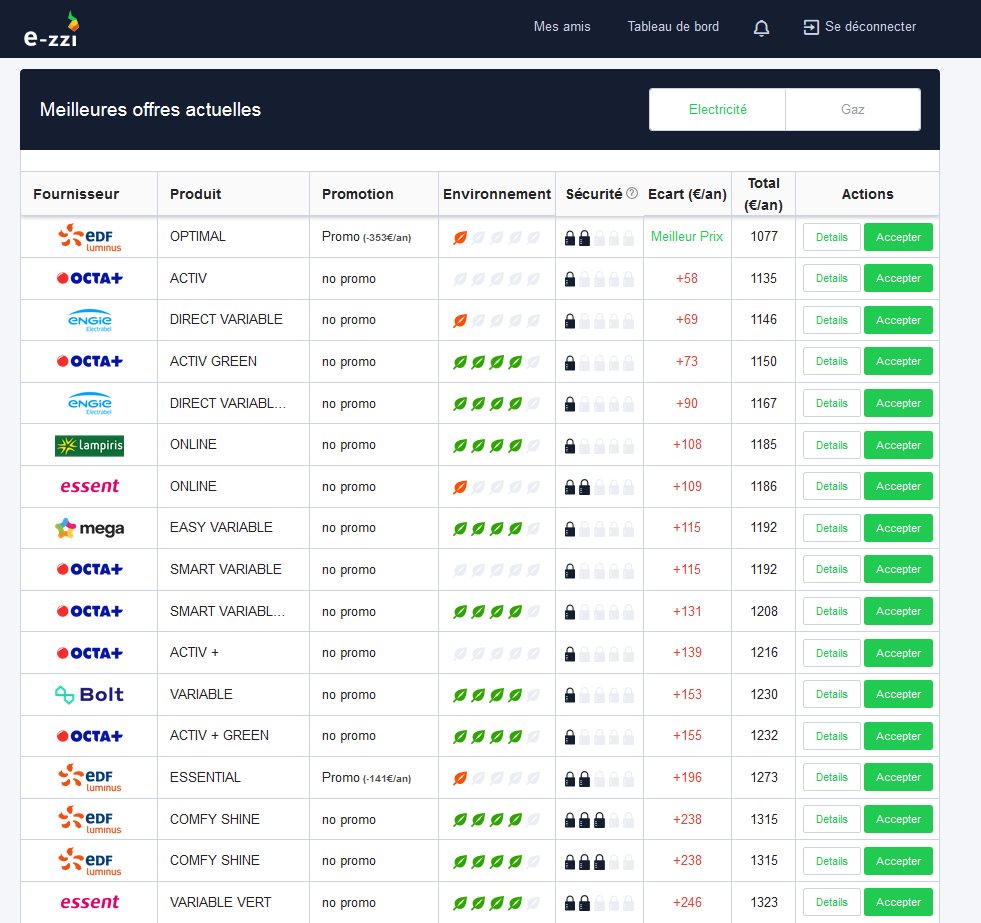Screen dimensions: 981x923
Task: Open Mes amis in navigation
Action: click(x=562, y=27)
